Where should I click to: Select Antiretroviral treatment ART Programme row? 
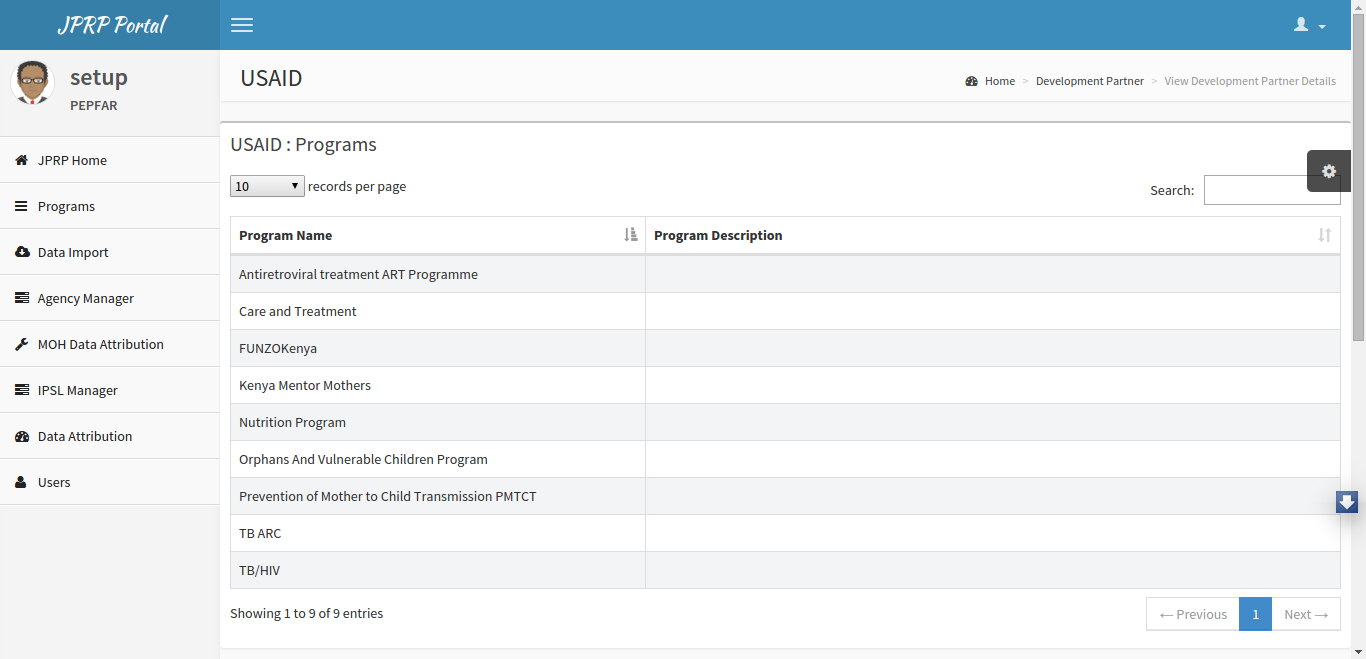[785, 274]
